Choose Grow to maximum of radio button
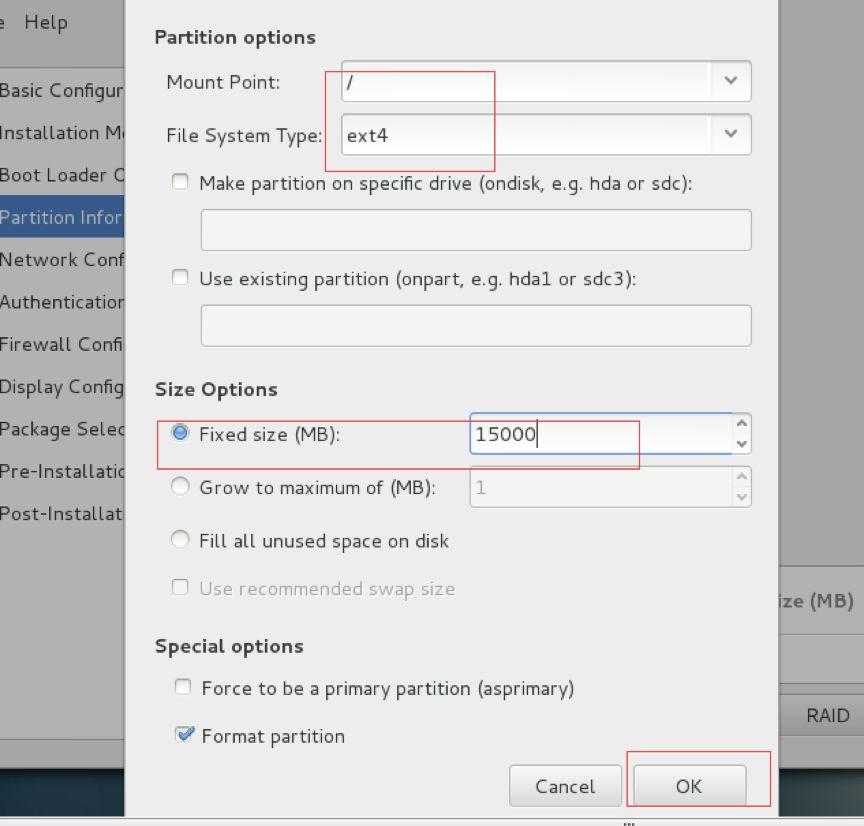The image size is (864, 826). pos(180,487)
